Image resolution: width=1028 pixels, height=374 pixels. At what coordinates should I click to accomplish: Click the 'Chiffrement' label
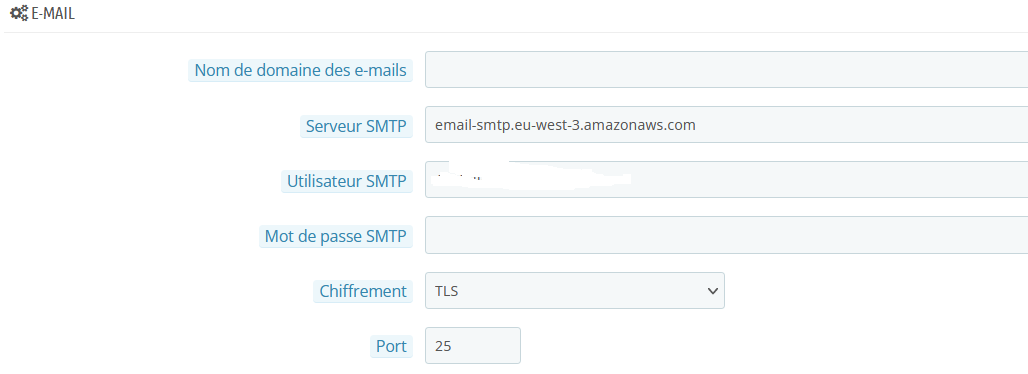click(x=363, y=291)
